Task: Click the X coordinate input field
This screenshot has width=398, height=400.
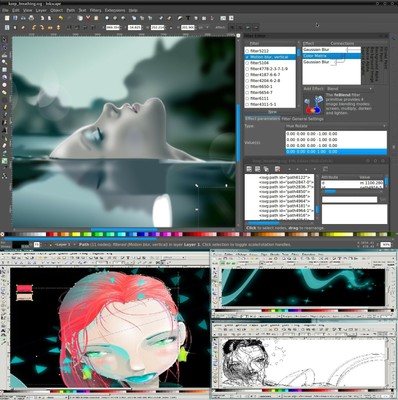Action: point(113,28)
